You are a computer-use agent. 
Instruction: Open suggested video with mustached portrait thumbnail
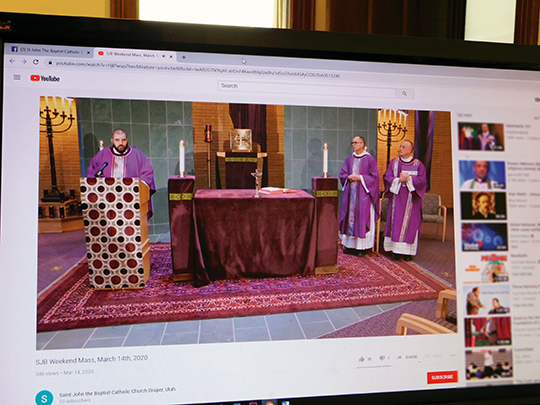[483, 206]
